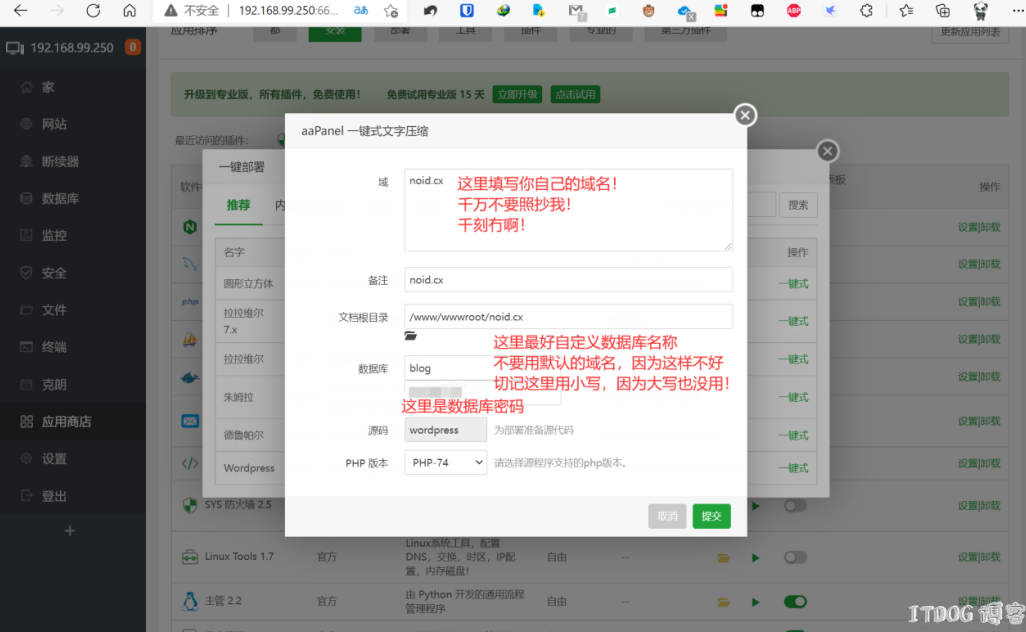Click the 取消 button

tap(667, 516)
